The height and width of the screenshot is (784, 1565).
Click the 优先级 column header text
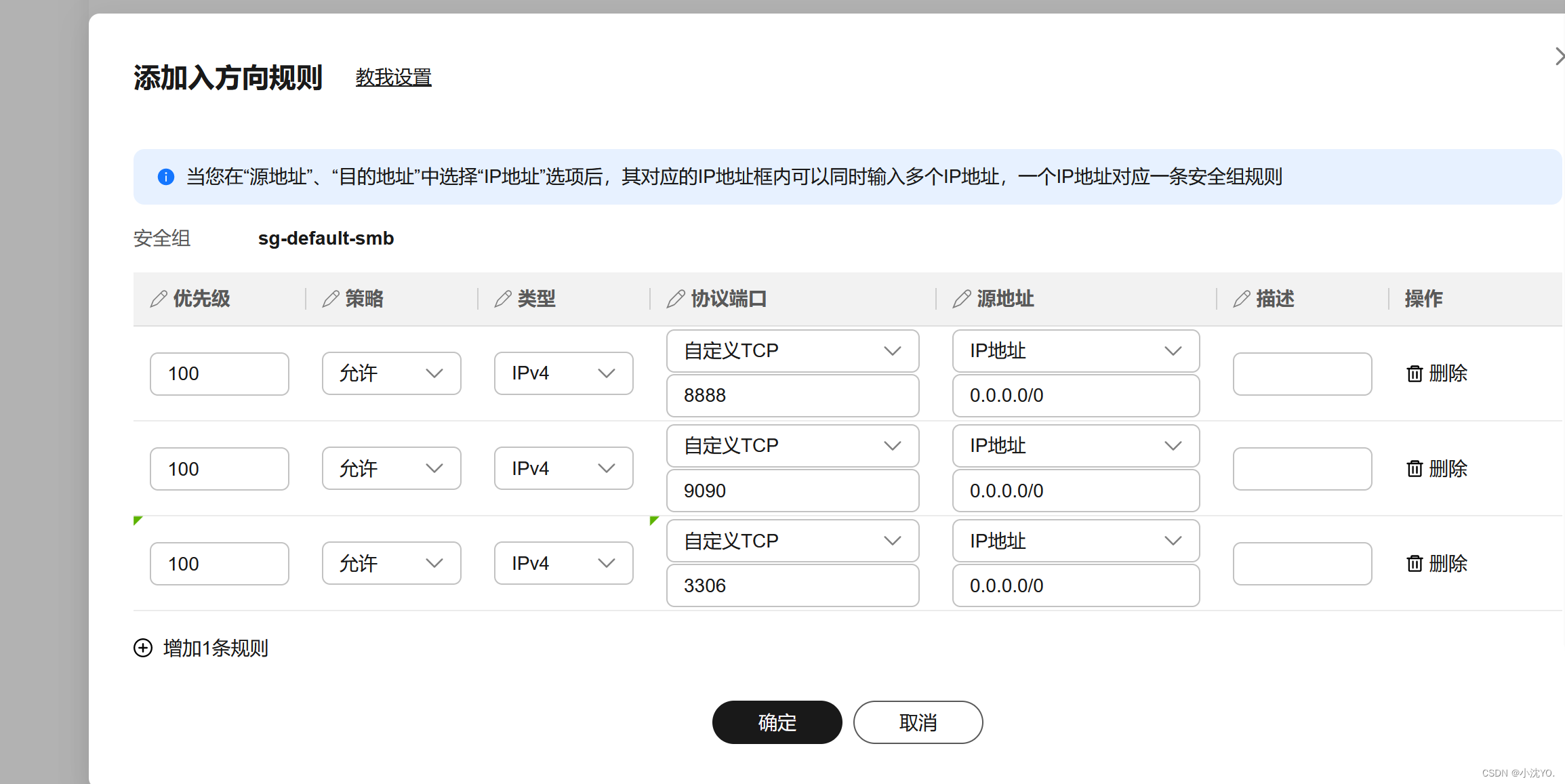[202, 299]
